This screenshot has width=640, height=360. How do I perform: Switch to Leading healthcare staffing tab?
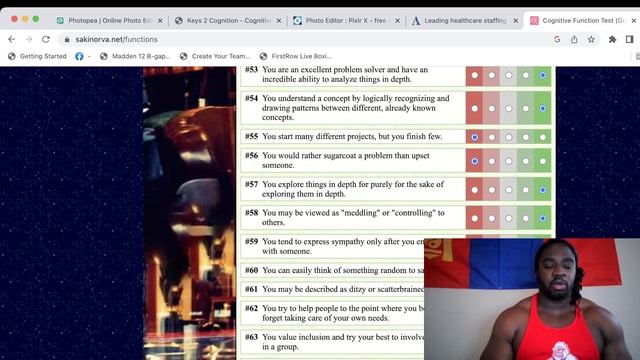click(464, 20)
